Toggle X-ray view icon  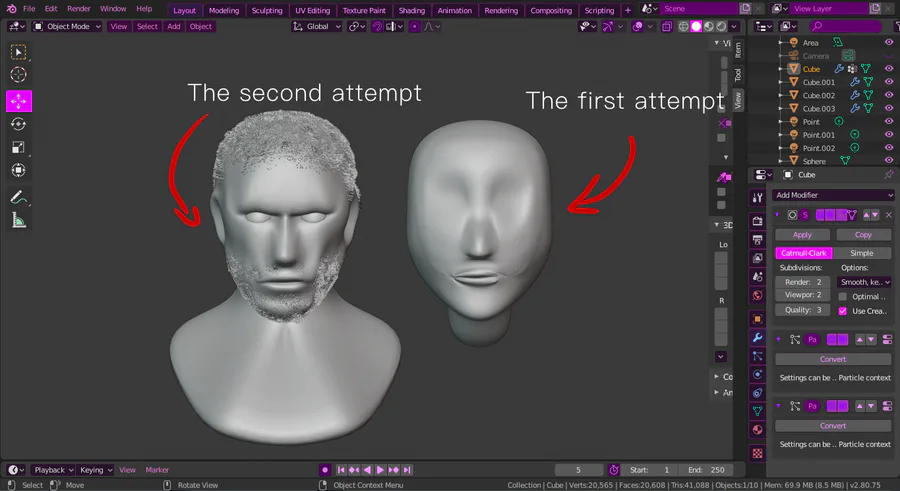coord(666,26)
